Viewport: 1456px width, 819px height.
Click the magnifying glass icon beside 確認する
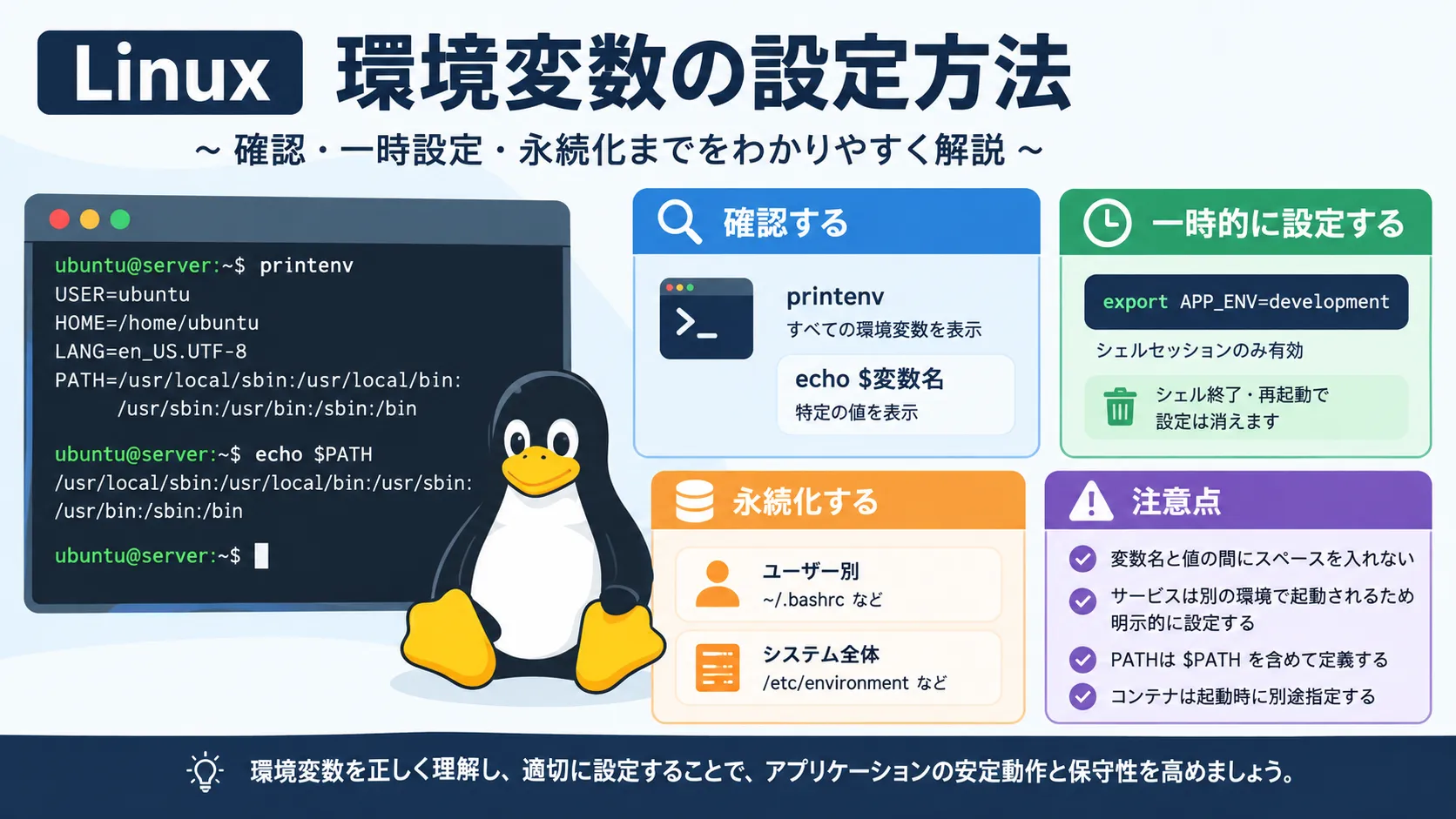tap(679, 222)
